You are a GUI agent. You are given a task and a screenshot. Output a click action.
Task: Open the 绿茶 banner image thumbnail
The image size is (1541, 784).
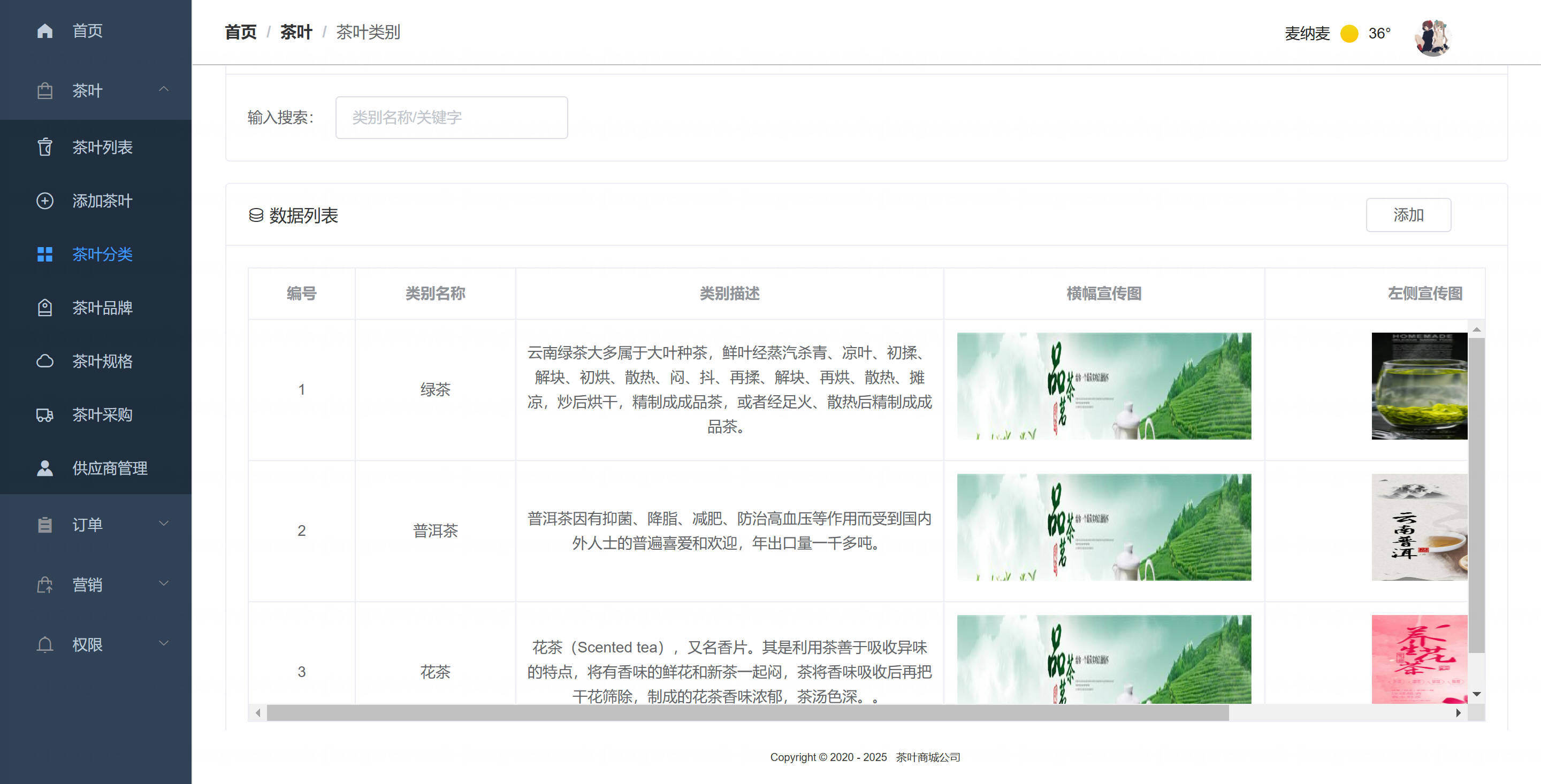pyautogui.click(x=1103, y=386)
